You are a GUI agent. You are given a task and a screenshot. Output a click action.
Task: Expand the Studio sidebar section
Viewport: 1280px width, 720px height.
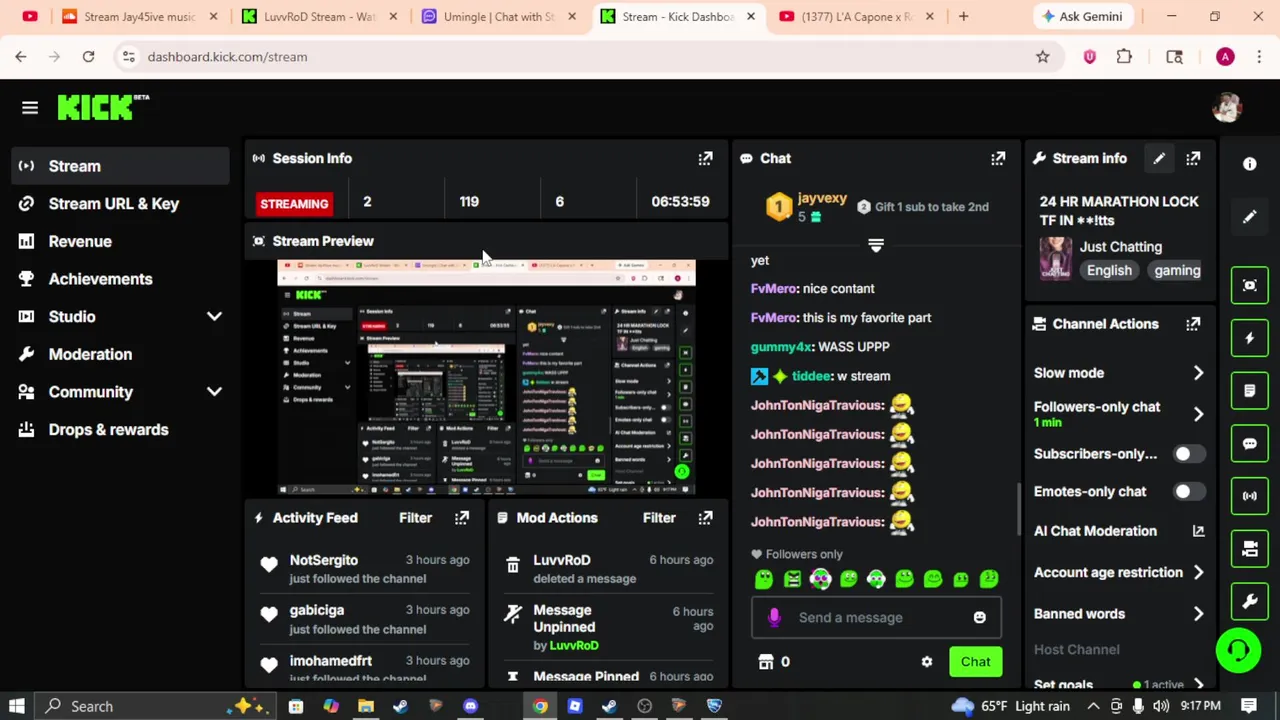click(214, 317)
